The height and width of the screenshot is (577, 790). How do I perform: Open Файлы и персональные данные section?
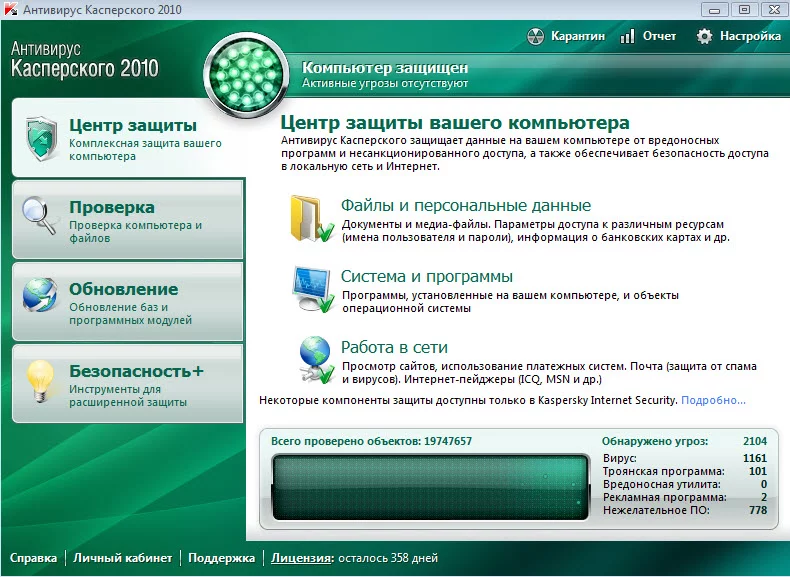[x=466, y=206]
